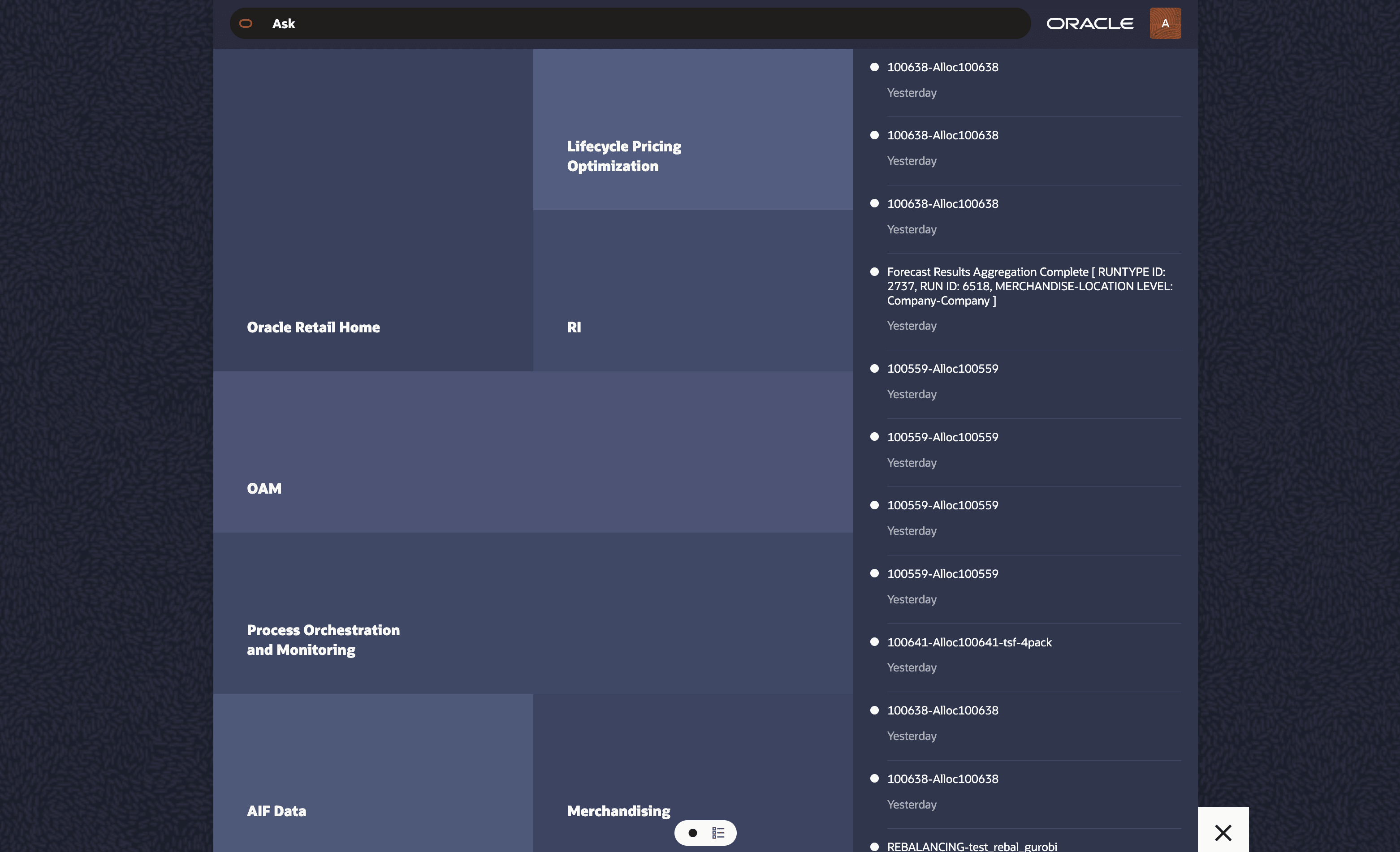1400x852 pixels.
Task: Click the ORACLE logo in the header
Action: [x=1090, y=23]
